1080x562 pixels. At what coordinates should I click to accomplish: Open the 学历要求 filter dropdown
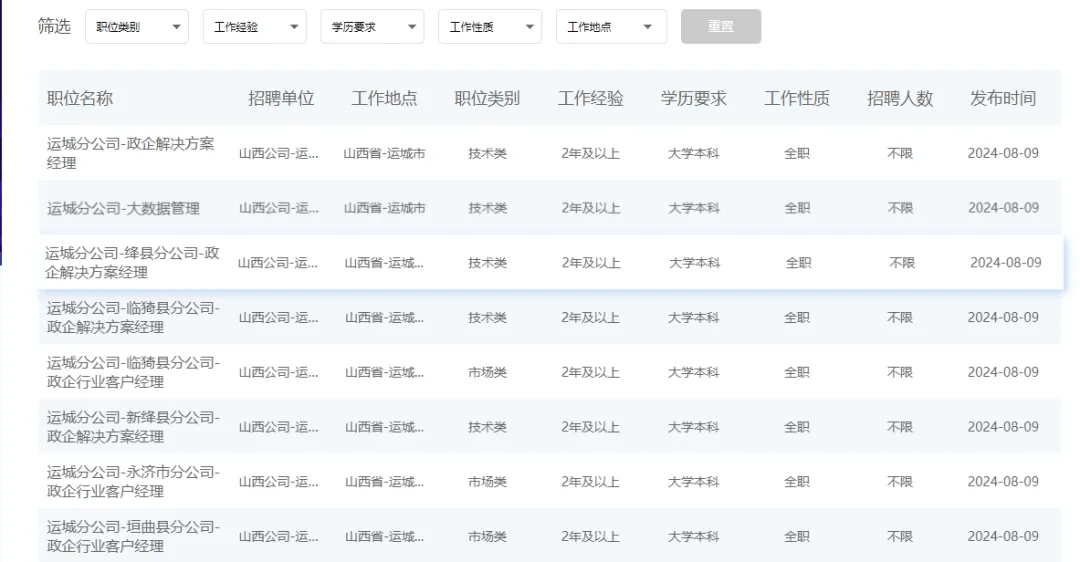click(x=372, y=27)
